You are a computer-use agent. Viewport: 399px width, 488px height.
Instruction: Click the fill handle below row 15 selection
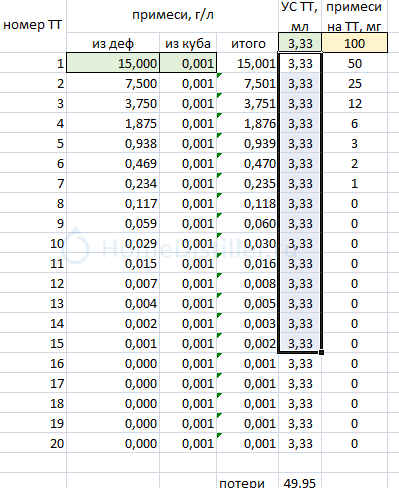(x=321, y=352)
